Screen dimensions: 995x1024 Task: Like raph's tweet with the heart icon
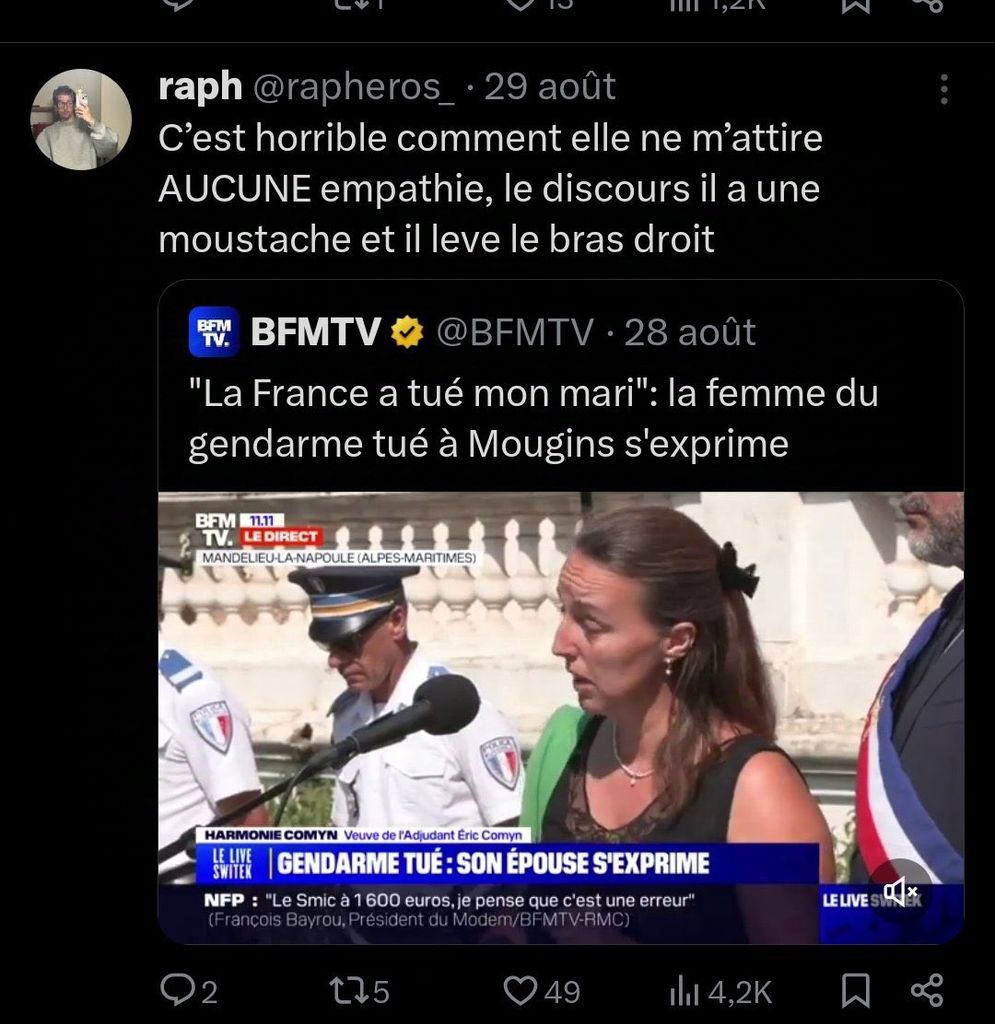520,991
